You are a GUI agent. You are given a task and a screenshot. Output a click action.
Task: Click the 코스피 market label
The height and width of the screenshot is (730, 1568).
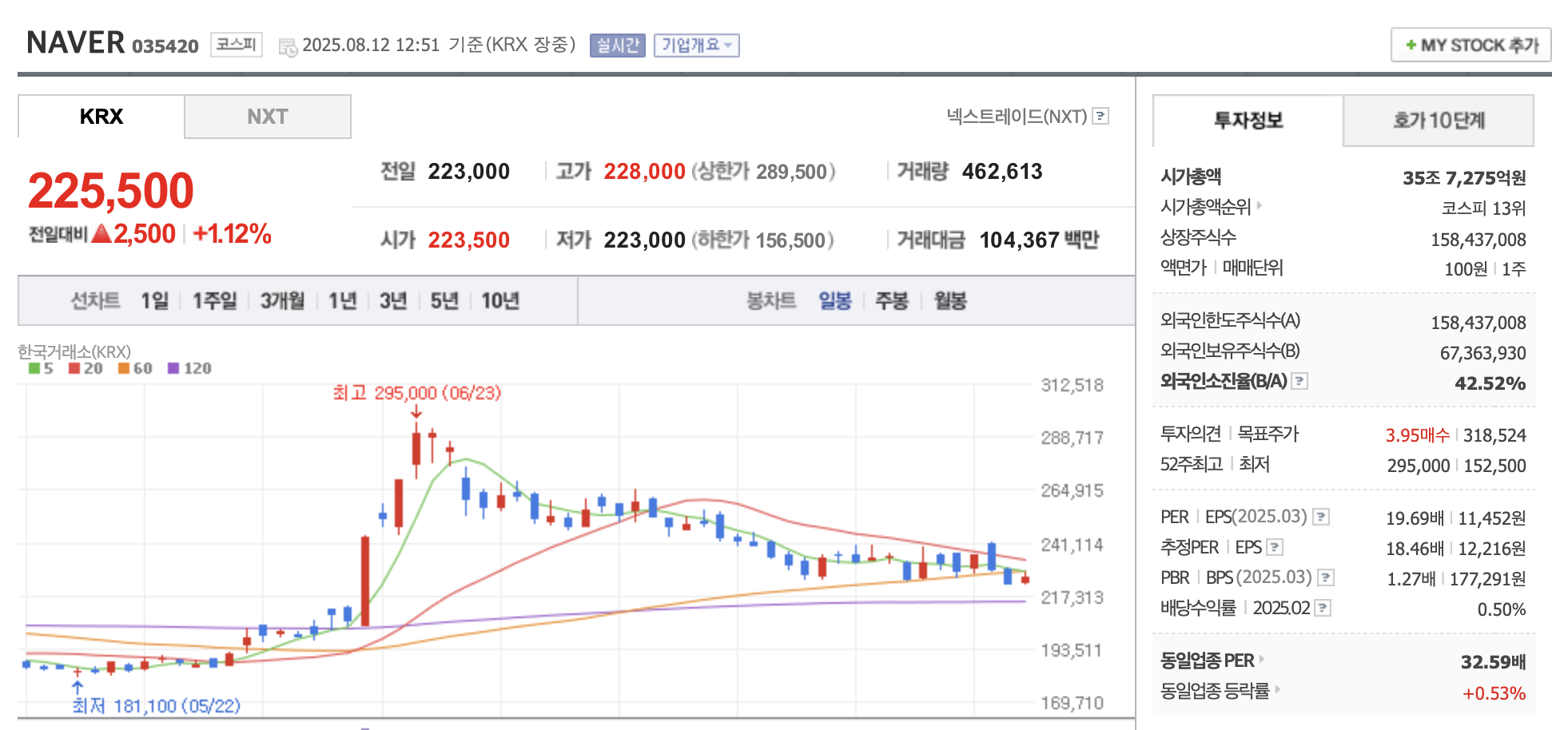(237, 44)
